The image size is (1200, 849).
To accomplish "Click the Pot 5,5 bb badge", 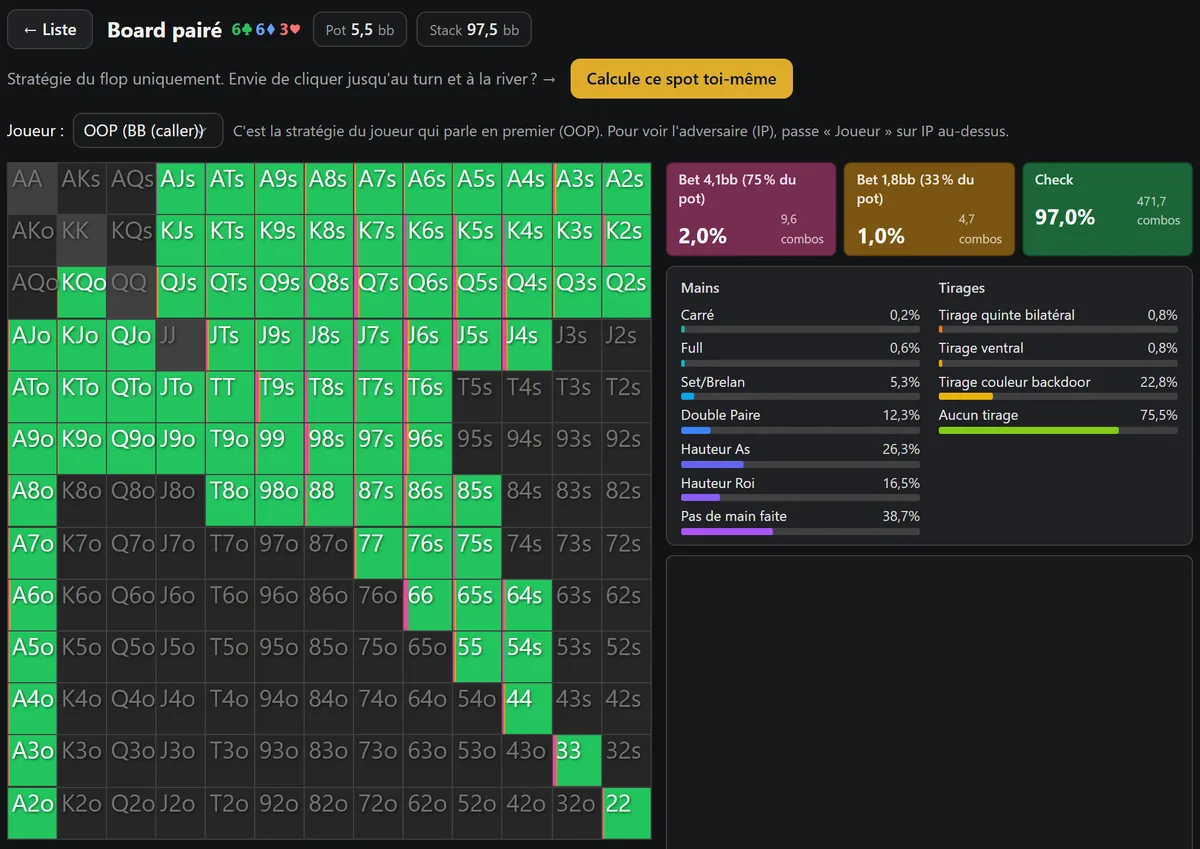I will pos(360,30).
